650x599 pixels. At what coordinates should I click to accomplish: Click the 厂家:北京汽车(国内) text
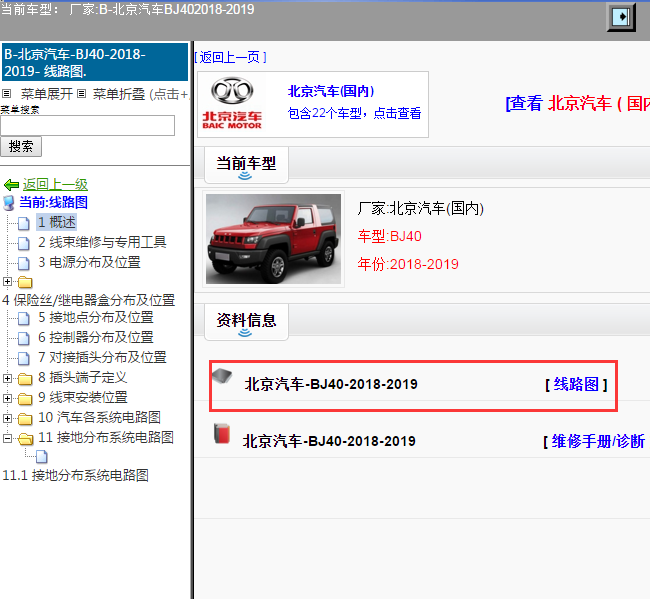tap(421, 208)
